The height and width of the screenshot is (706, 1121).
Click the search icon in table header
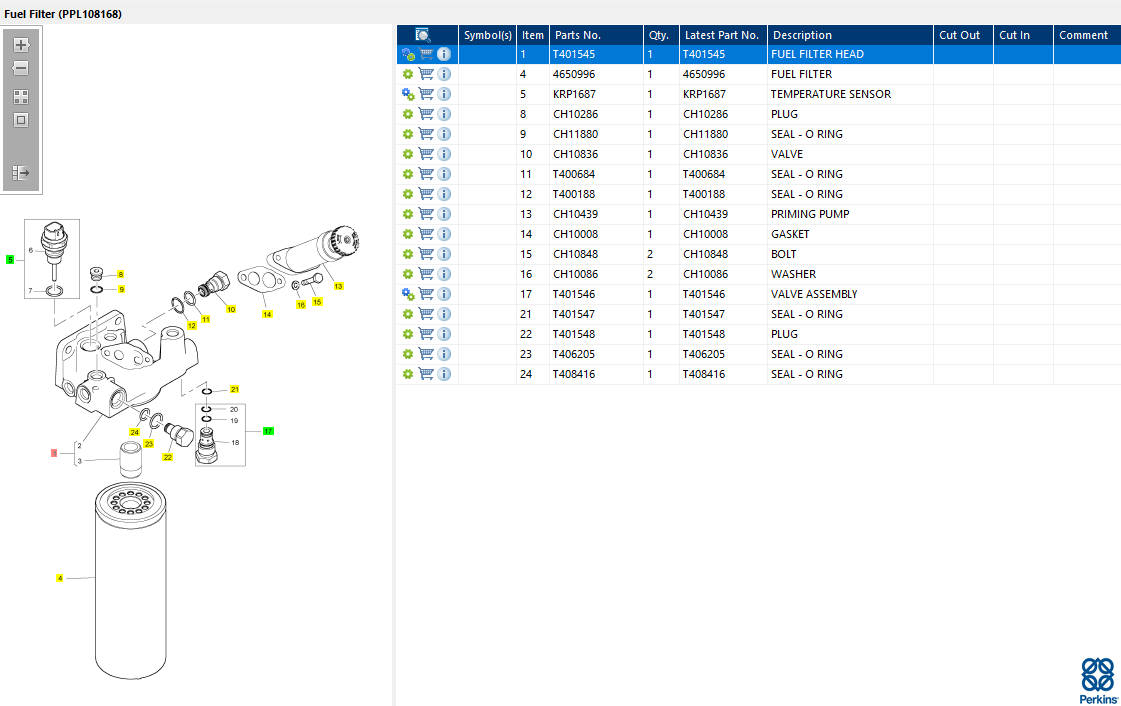423,35
